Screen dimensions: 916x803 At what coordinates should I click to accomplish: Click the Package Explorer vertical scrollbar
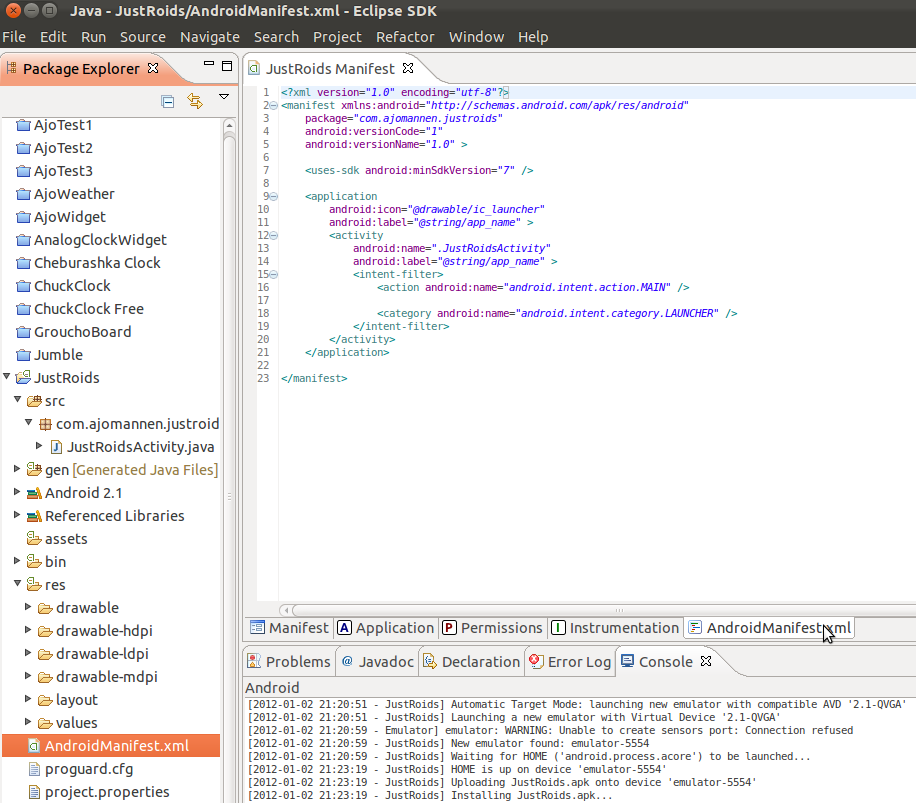(229, 467)
